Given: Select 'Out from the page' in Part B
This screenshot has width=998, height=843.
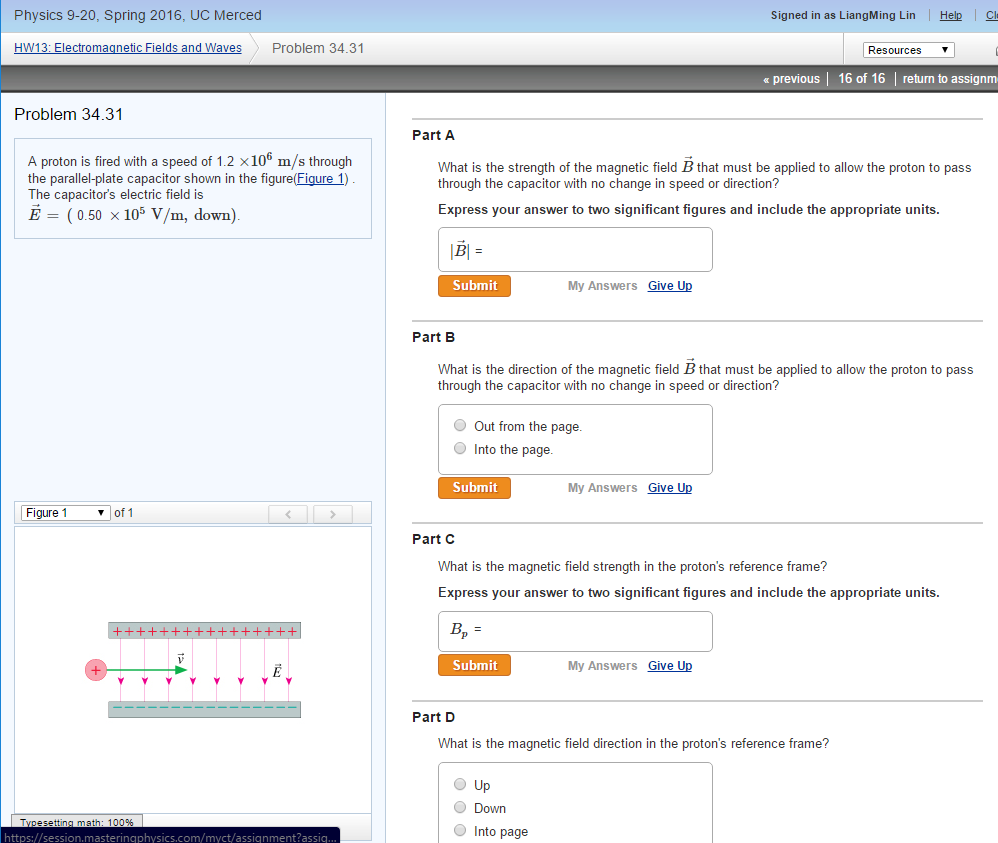Looking at the screenshot, I should (x=459, y=424).
